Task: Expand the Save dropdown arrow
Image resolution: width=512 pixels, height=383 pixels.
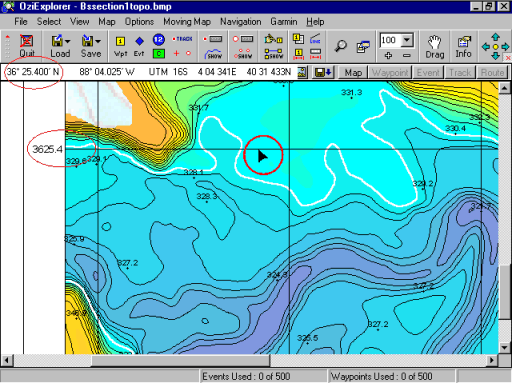Action: point(98,41)
